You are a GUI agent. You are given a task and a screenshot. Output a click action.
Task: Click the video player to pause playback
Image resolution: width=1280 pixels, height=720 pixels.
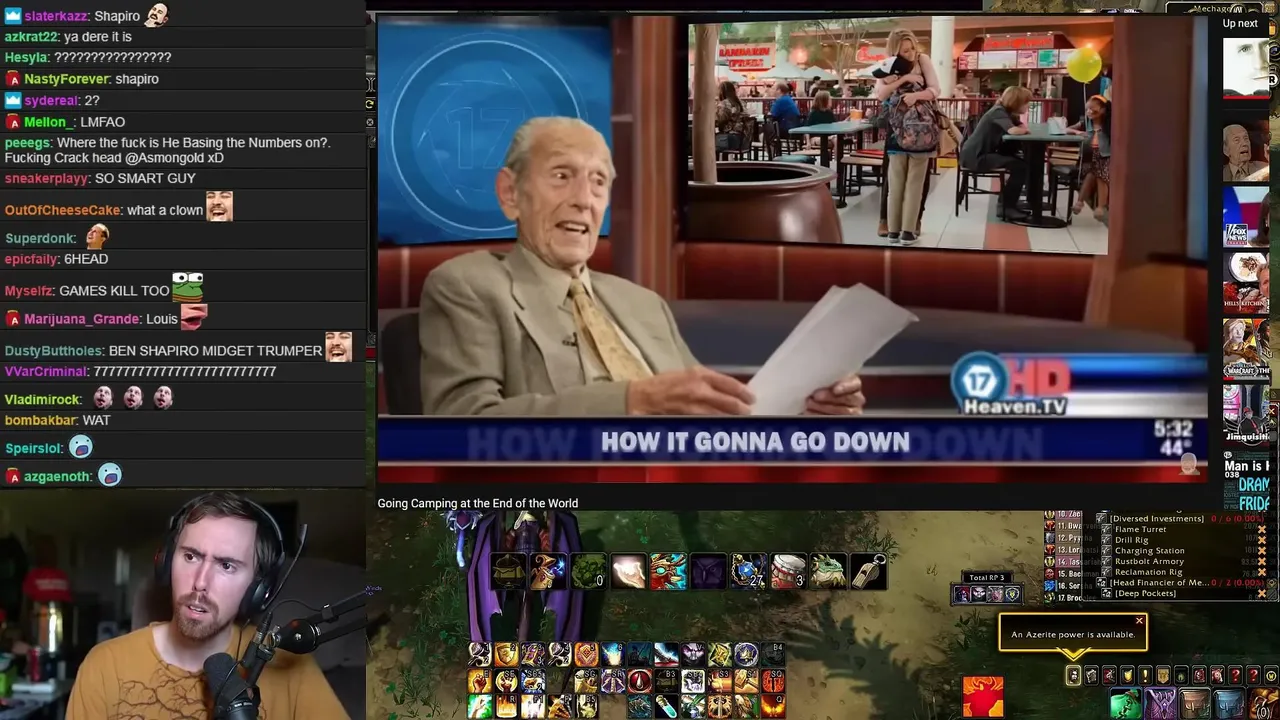792,248
